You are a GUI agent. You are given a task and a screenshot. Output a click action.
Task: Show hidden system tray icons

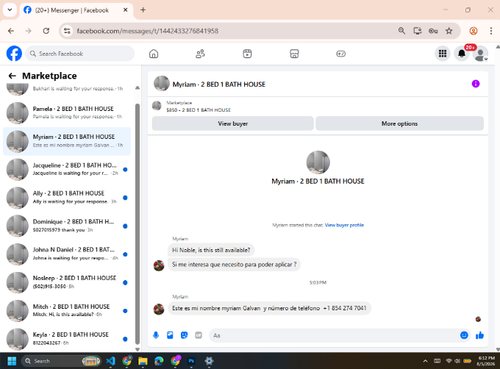(425, 361)
